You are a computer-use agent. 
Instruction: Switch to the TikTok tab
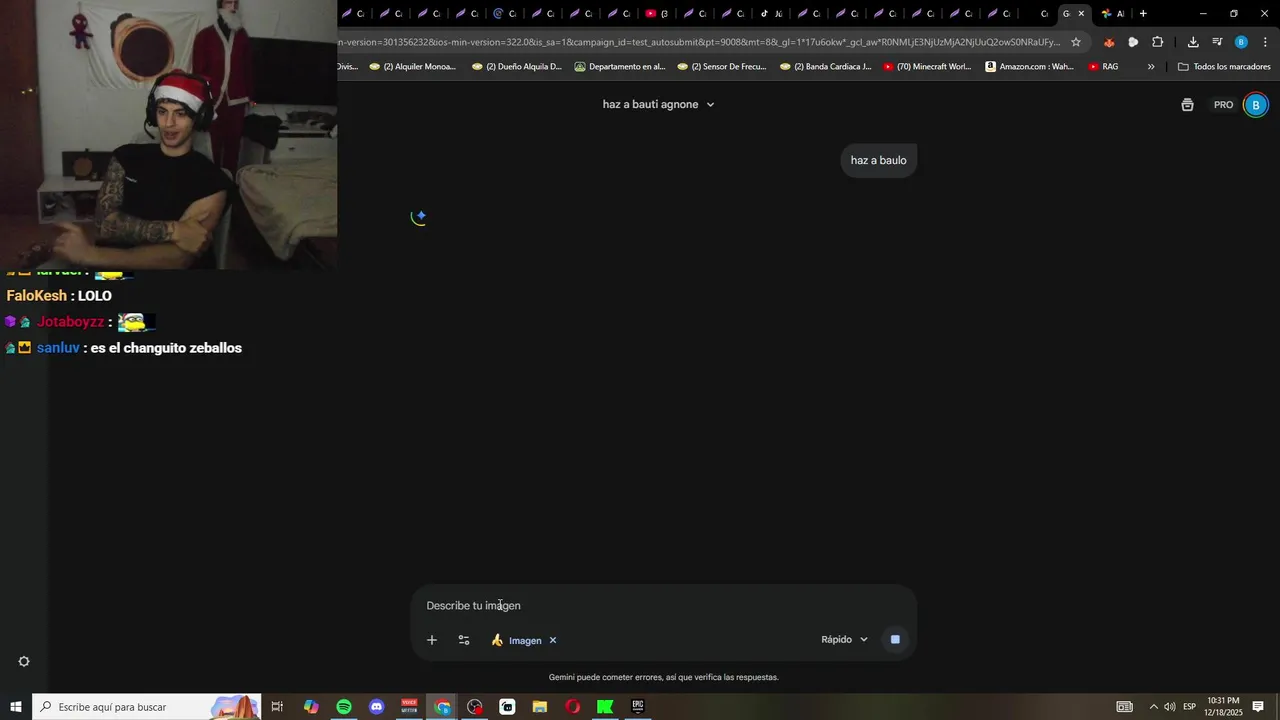click(x=770, y=13)
